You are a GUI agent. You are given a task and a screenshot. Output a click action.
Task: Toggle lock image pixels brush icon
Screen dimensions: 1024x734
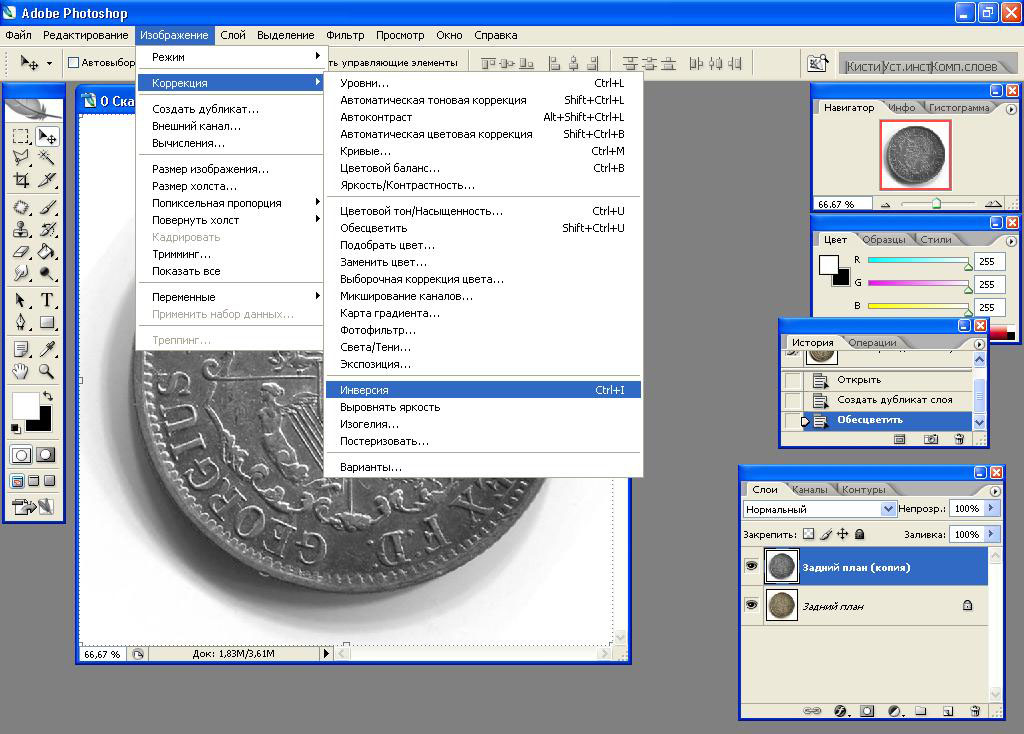(x=826, y=534)
